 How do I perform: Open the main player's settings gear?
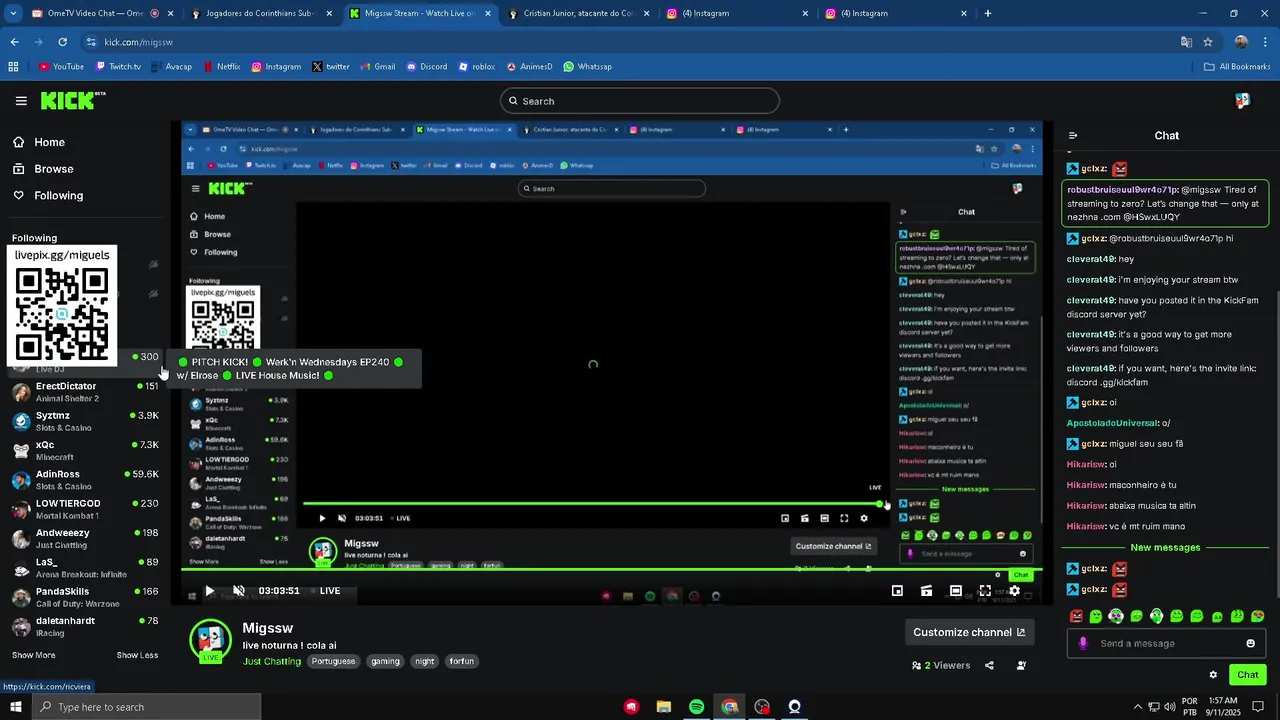pos(1014,591)
